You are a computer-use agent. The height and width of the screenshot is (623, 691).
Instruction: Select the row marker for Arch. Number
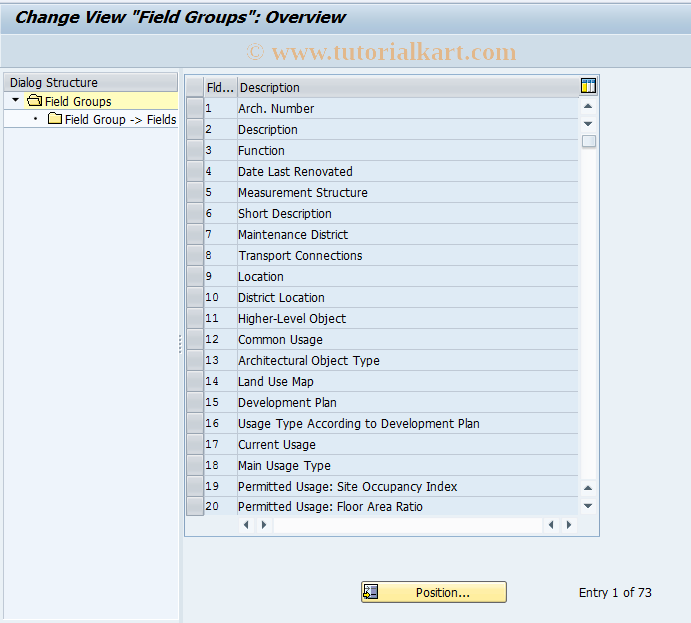coord(195,108)
